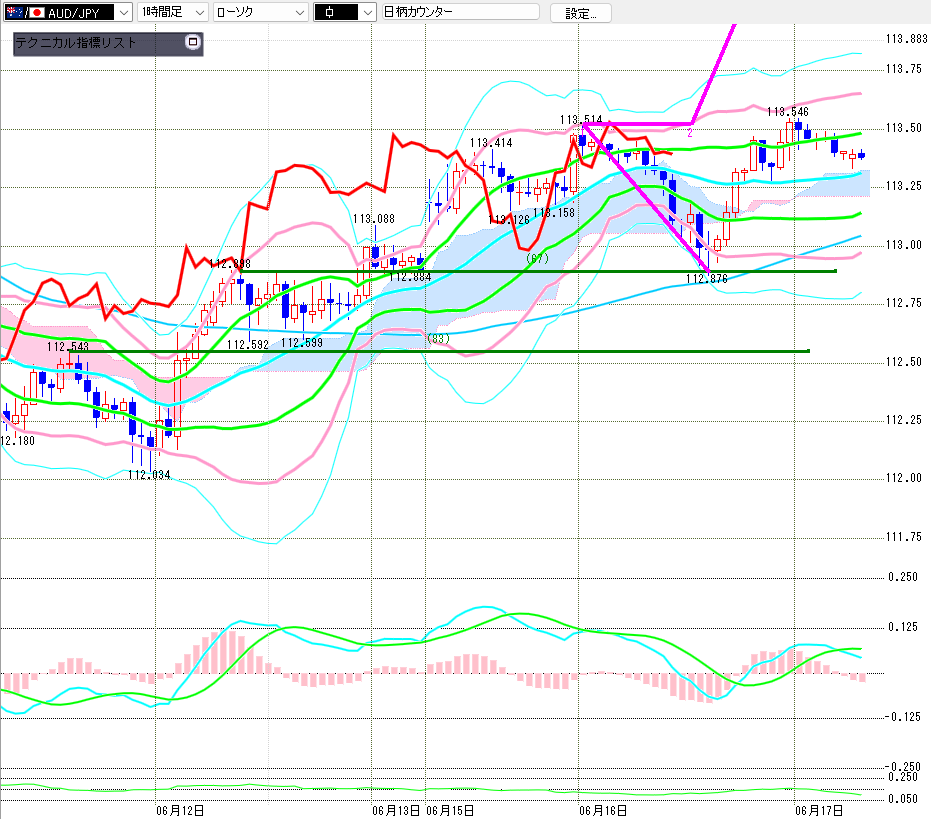The width and height of the screenshot is (931, 819).
Task: Click the 112.876 low price label
Action: 707,279
